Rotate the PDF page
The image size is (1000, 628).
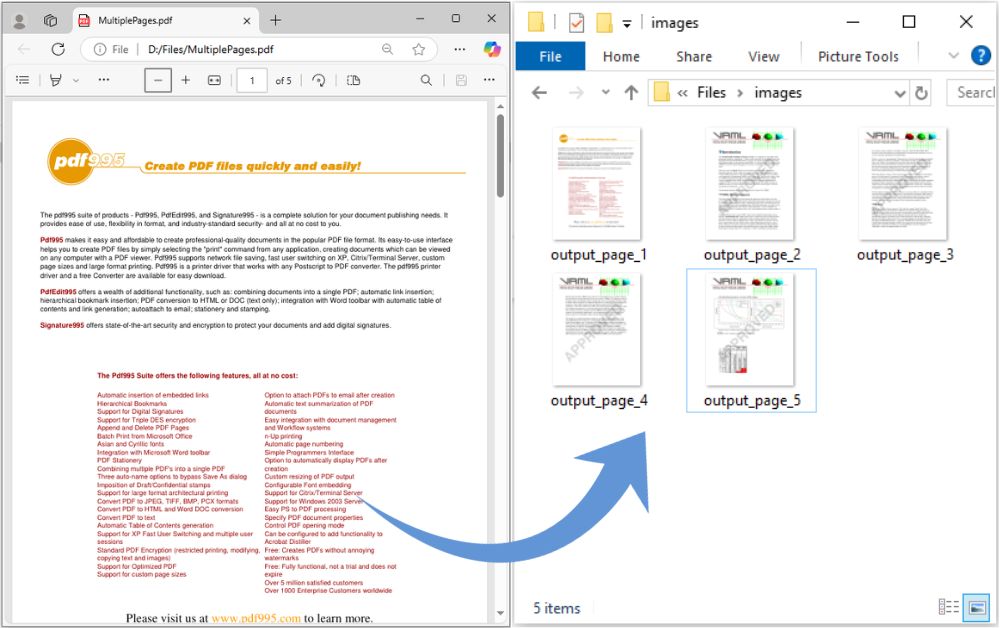point(320,80)
